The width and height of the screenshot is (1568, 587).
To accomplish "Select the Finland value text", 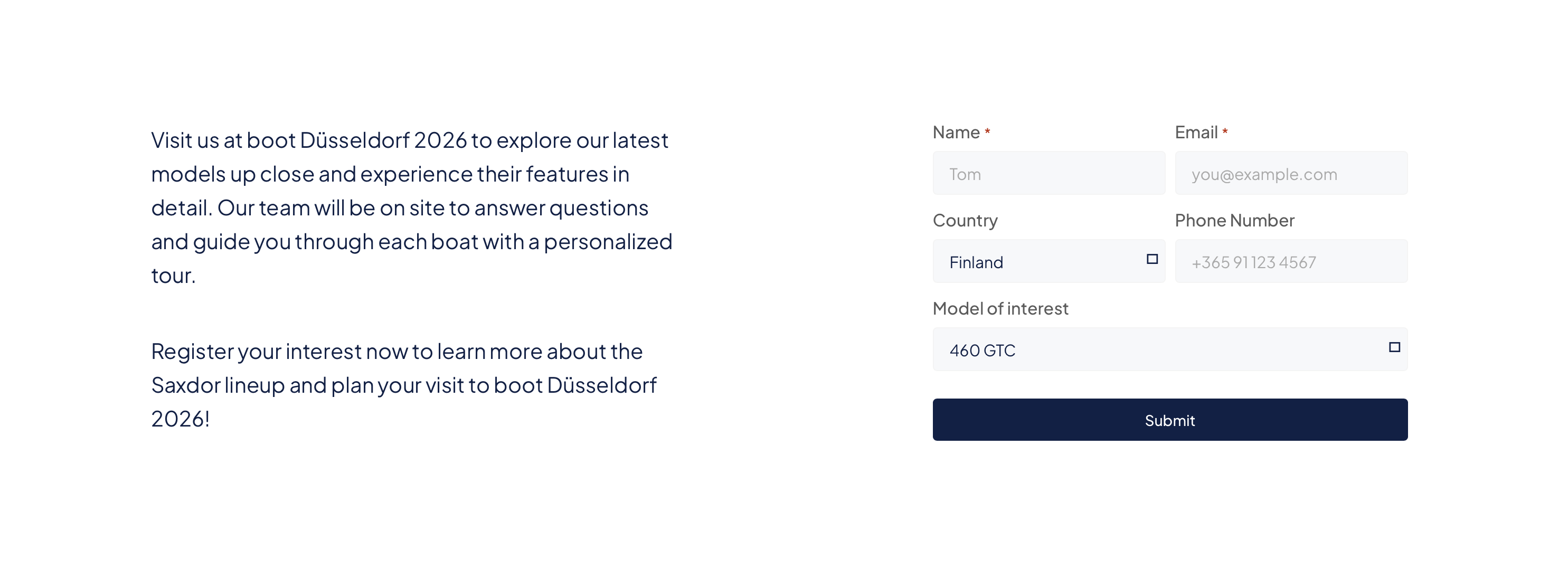I will [976, 262].
